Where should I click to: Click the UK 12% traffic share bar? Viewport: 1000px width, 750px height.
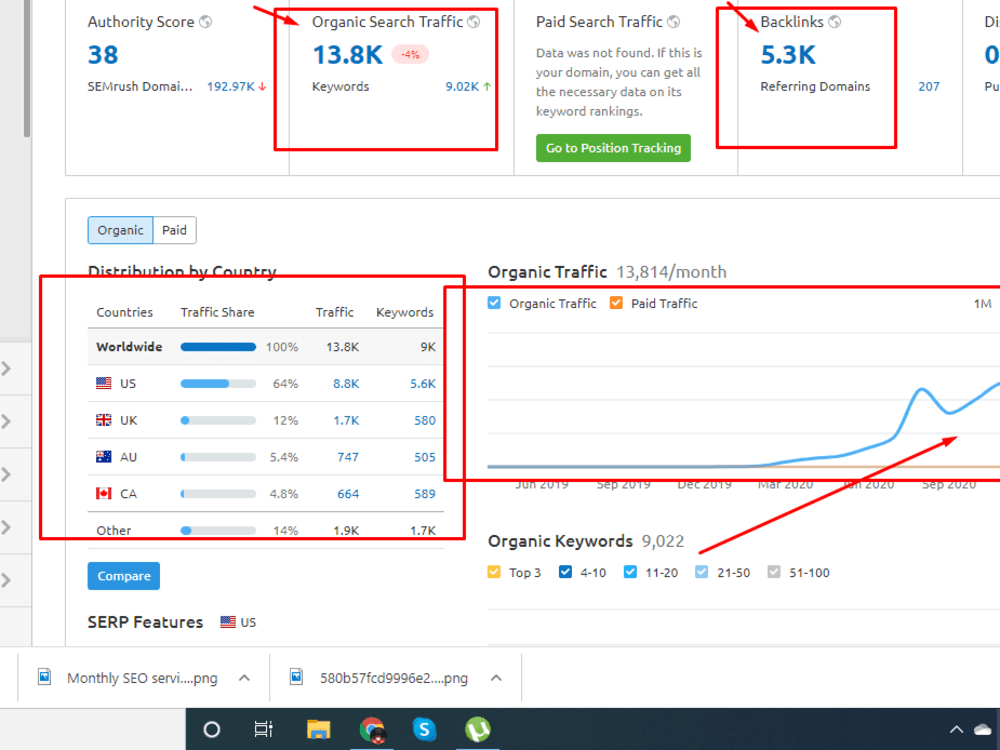pos(218,420)
